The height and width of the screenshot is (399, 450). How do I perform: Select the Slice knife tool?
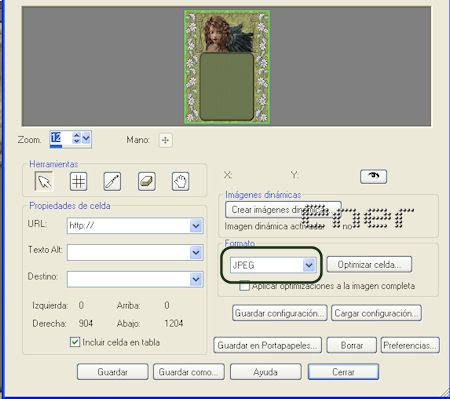(x=112, y=181)
